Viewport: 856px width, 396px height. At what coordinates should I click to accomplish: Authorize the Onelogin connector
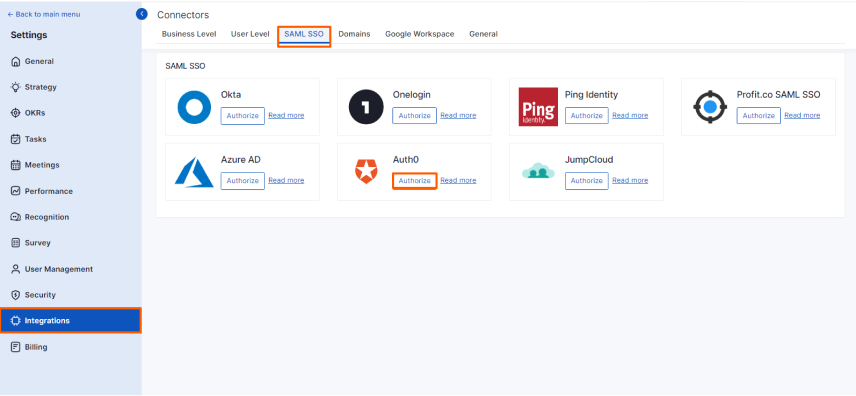[414, 116]
